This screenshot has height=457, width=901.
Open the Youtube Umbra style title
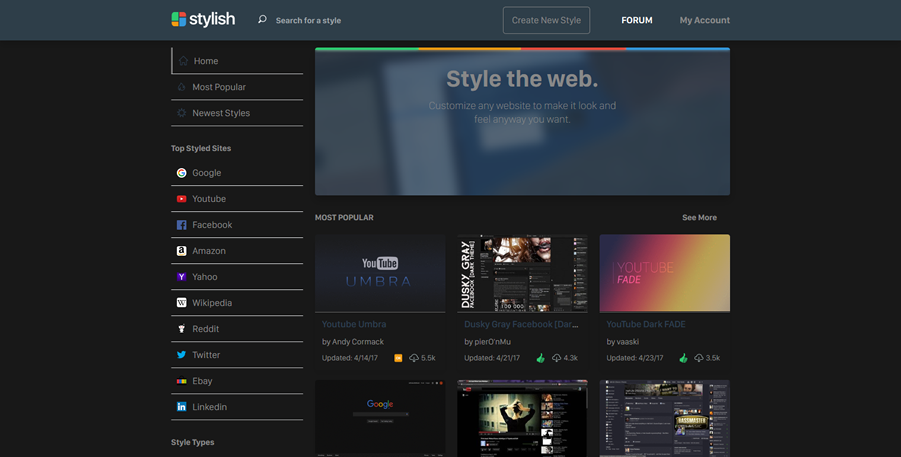[354, 324]
